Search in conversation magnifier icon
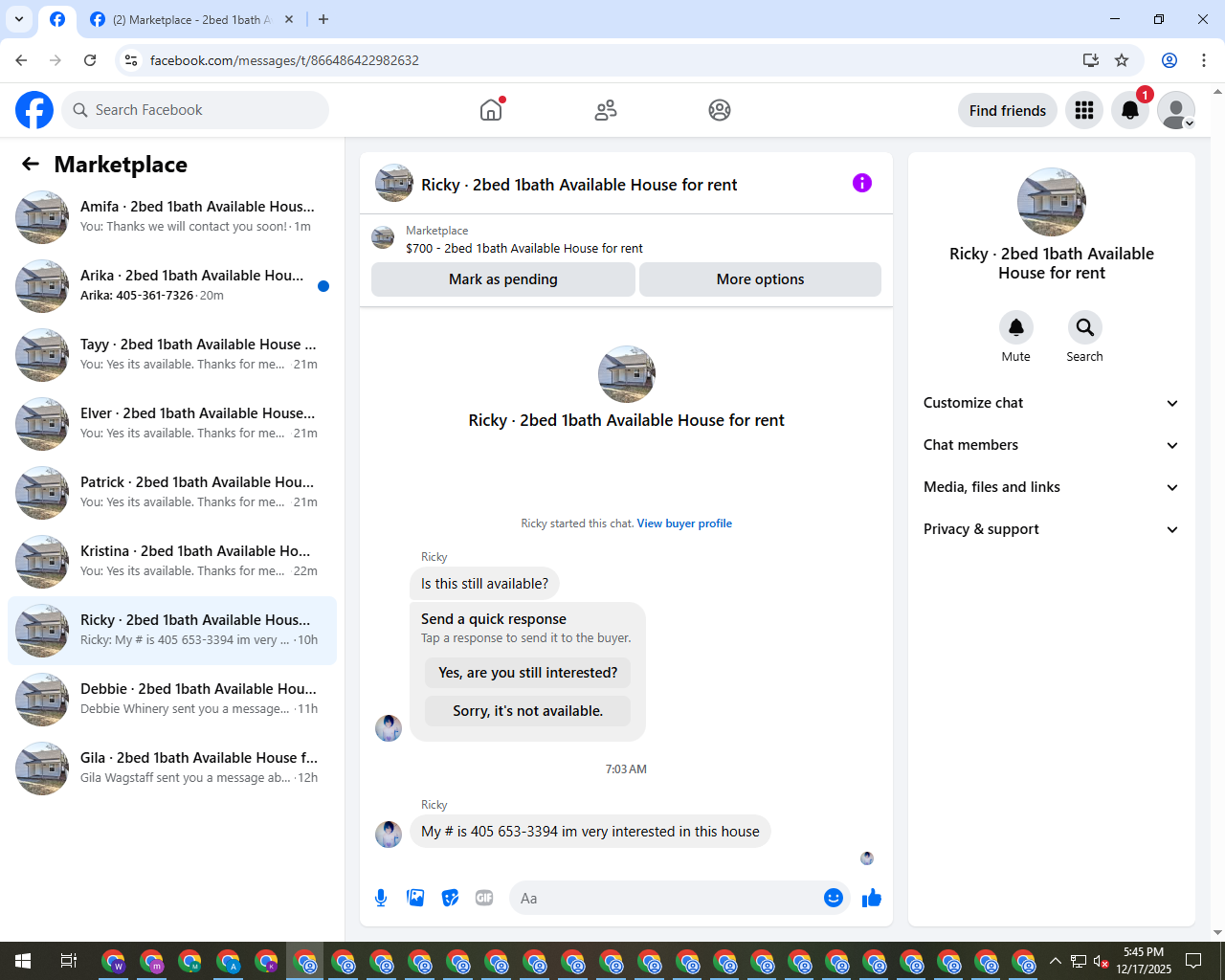Image resolution: width=1225 pixels, height=980 pixels. [1085, 327]
